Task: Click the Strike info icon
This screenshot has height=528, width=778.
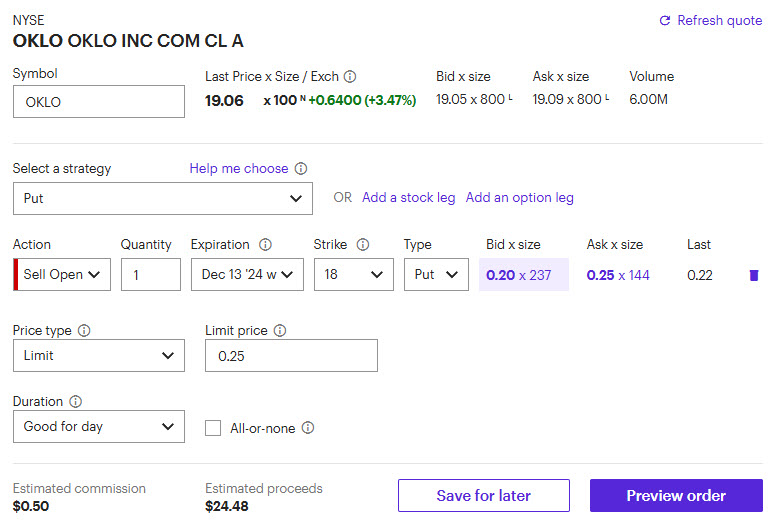Action: pos(363,245)
